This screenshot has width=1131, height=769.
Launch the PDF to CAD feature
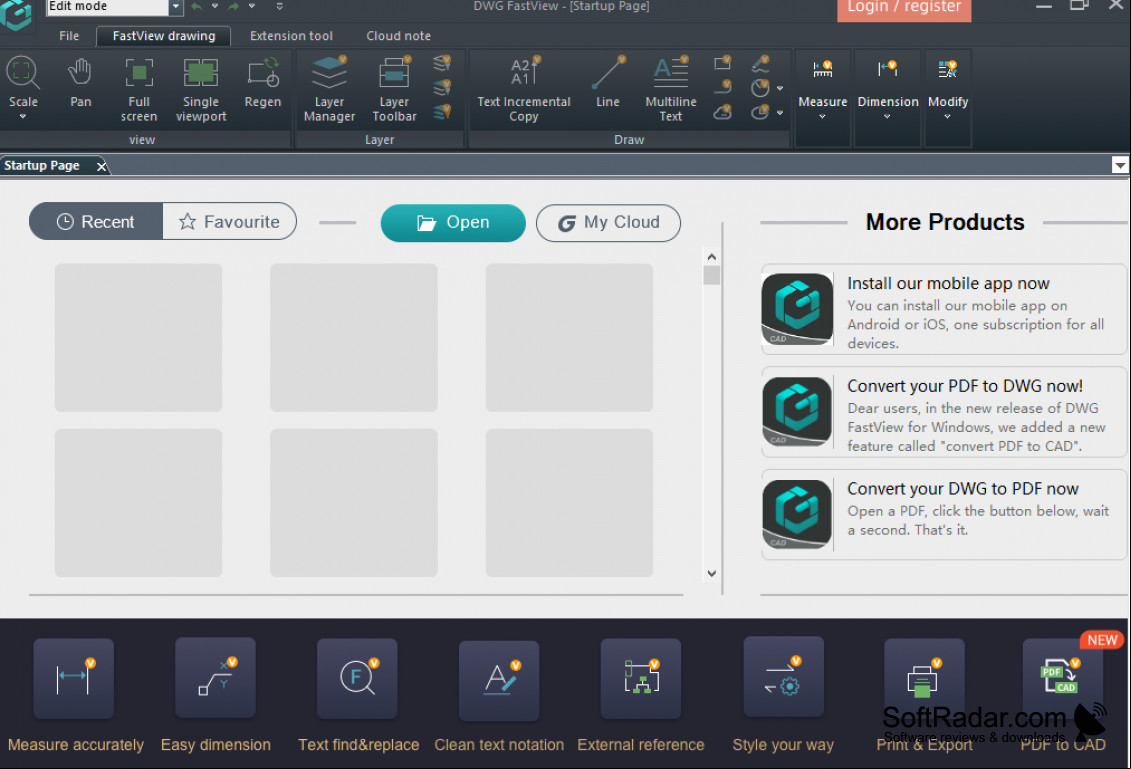(x=1062, y=695)
